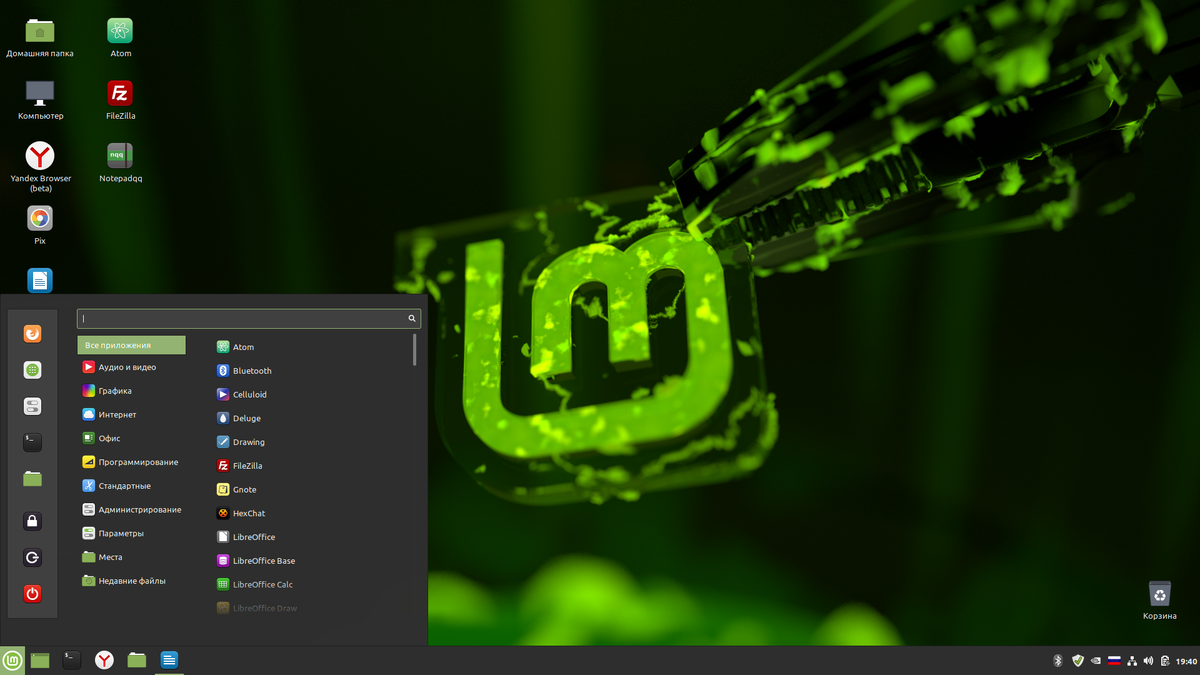Select the Atom icon on the desktop

coord(120,38)
